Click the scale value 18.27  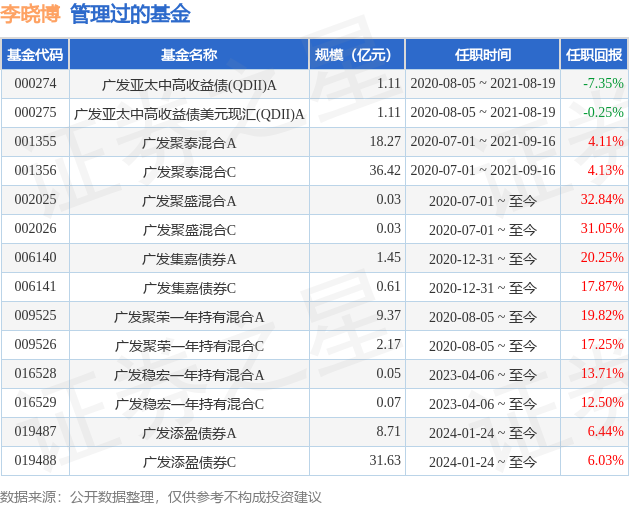tap(385, 141)
